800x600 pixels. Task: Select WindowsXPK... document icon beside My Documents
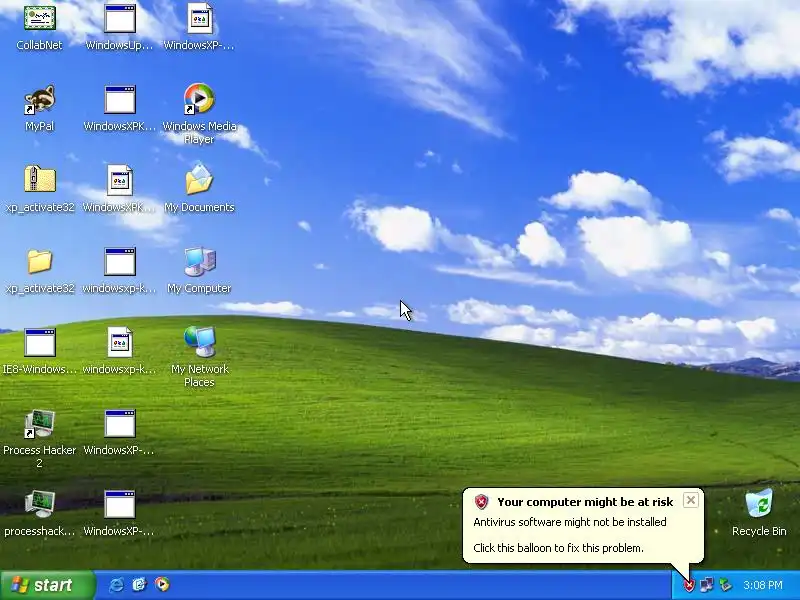pyautogui.click(x=119, y=180)
